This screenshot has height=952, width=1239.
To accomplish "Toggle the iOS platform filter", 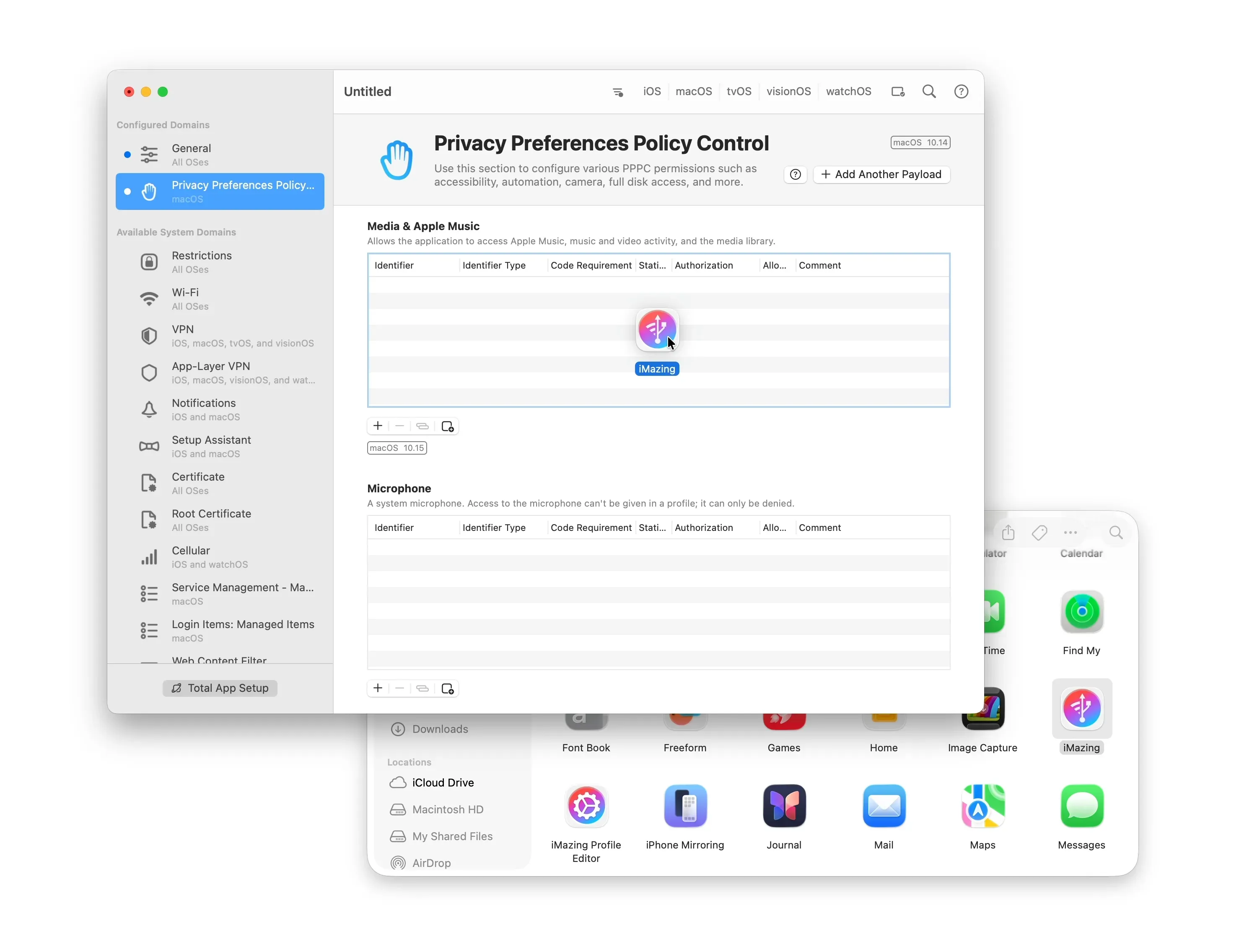I will pos(651,92).
